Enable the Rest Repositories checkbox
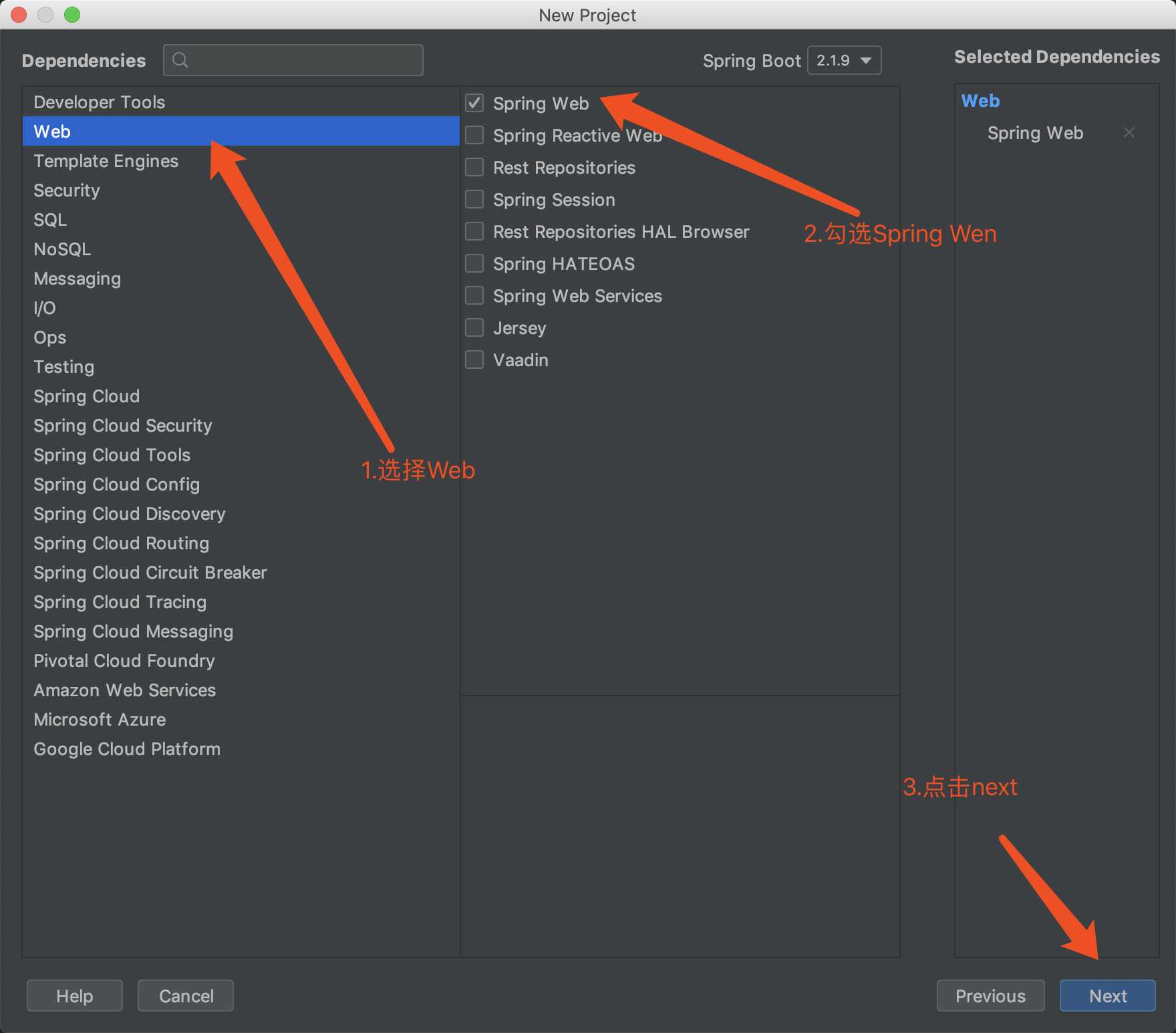The height and width of the screenshot is (1033, 1176). (x=474, y=167)
